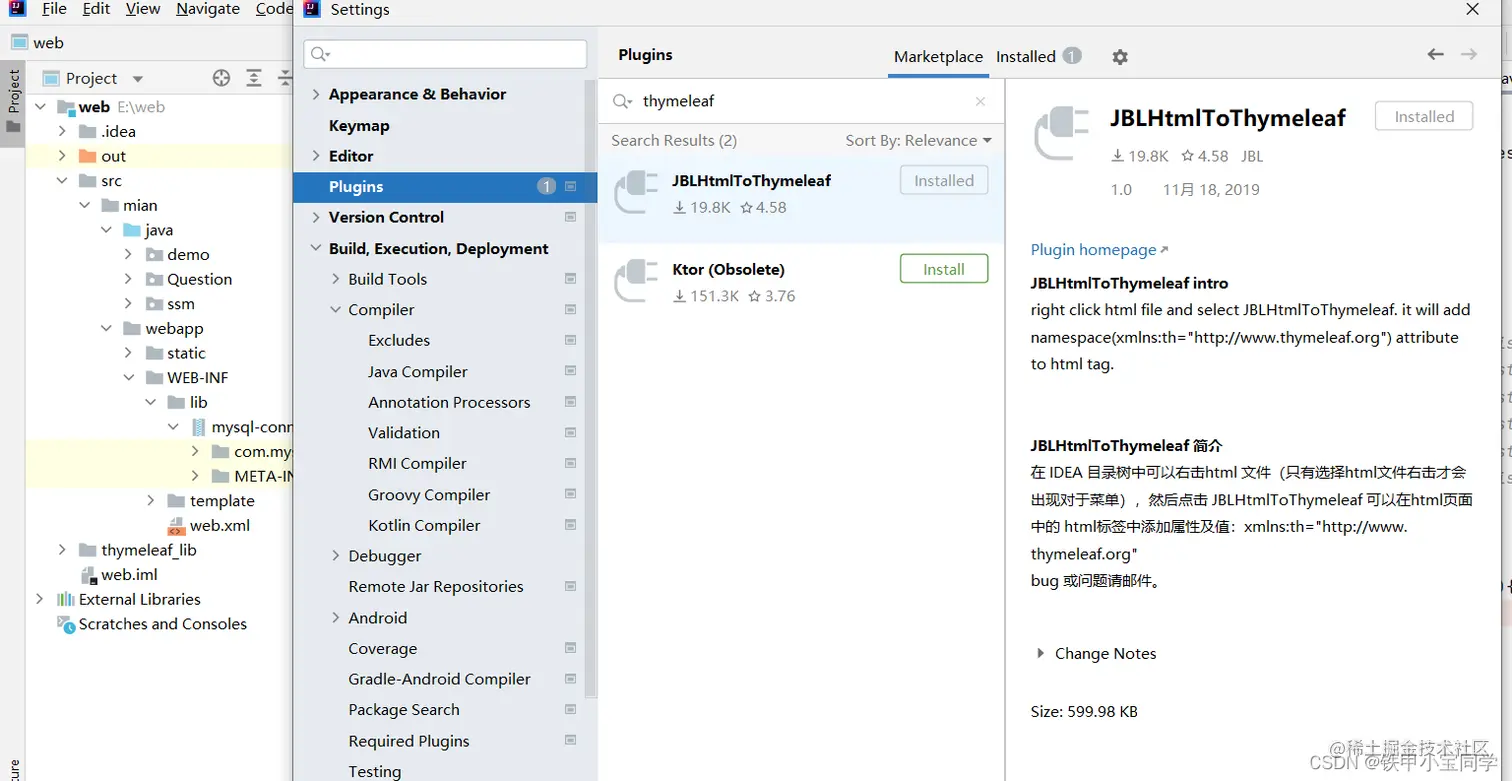Click the JBL vendor name
This screenshot has width=1512, height=781.
pyautogui.click(x=1252, y=156)
